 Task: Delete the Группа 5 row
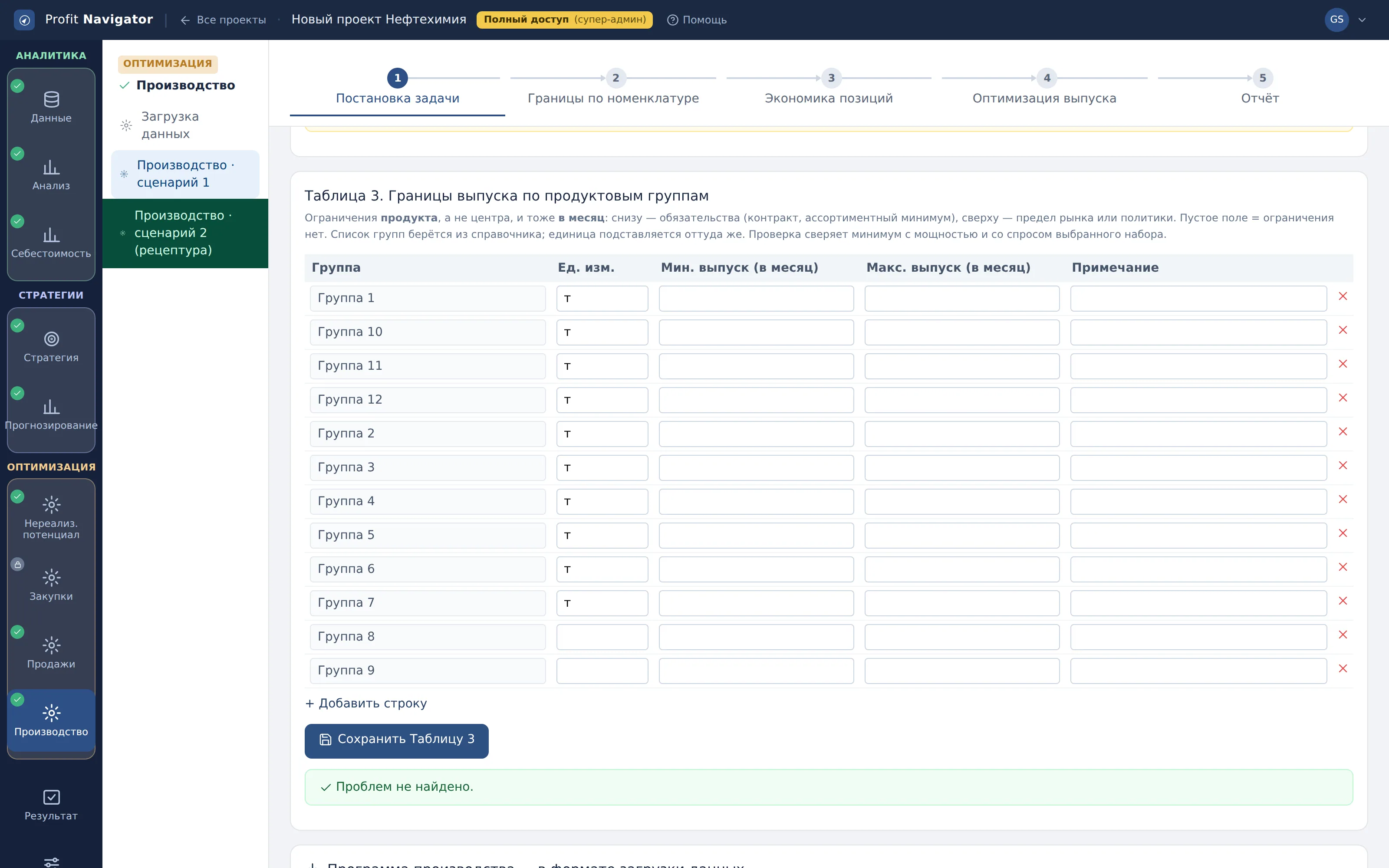click(x=1343, y=533)
